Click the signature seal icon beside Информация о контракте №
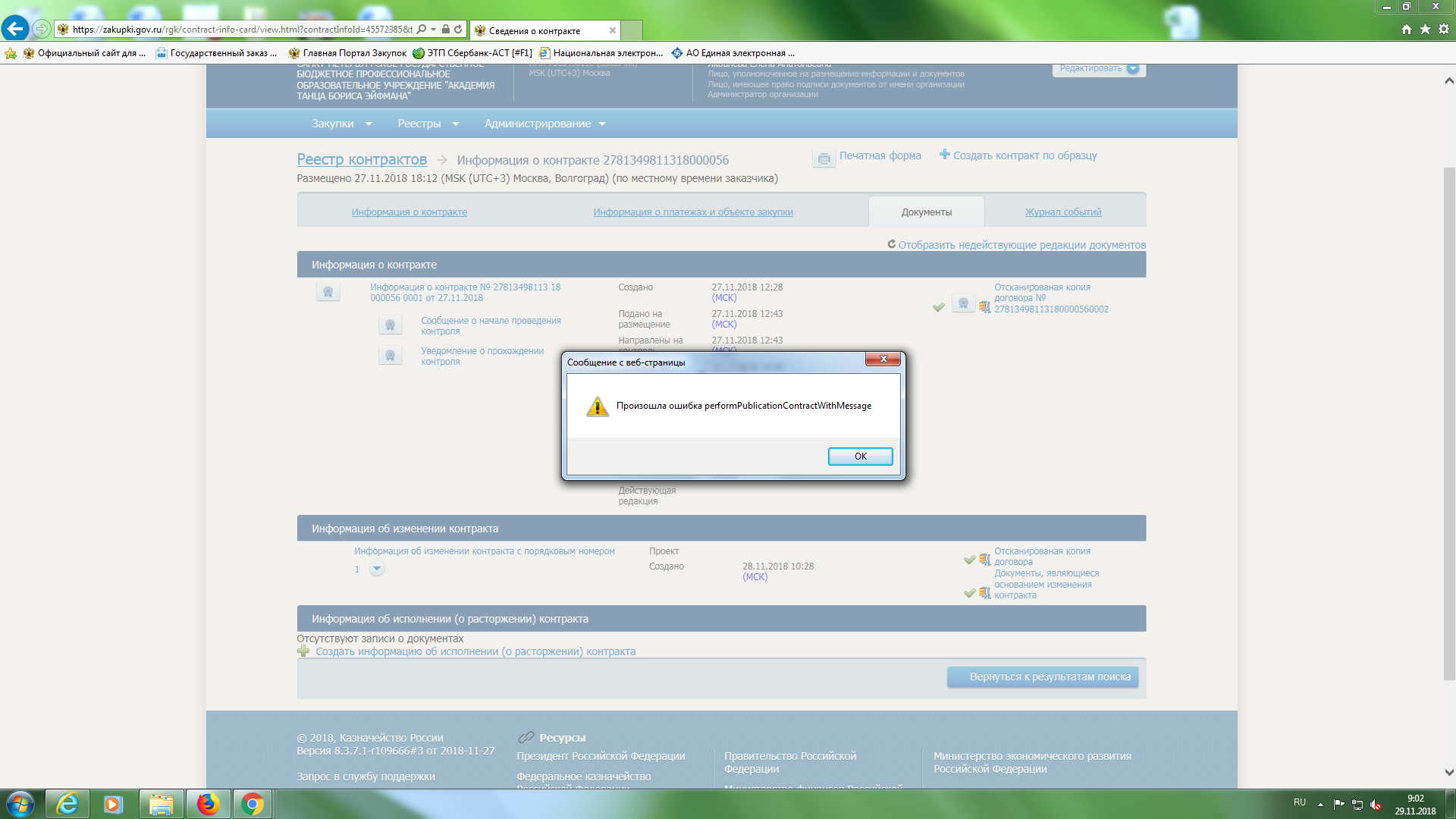This screenshot has width=1456, height=819. tap(328, 292)
